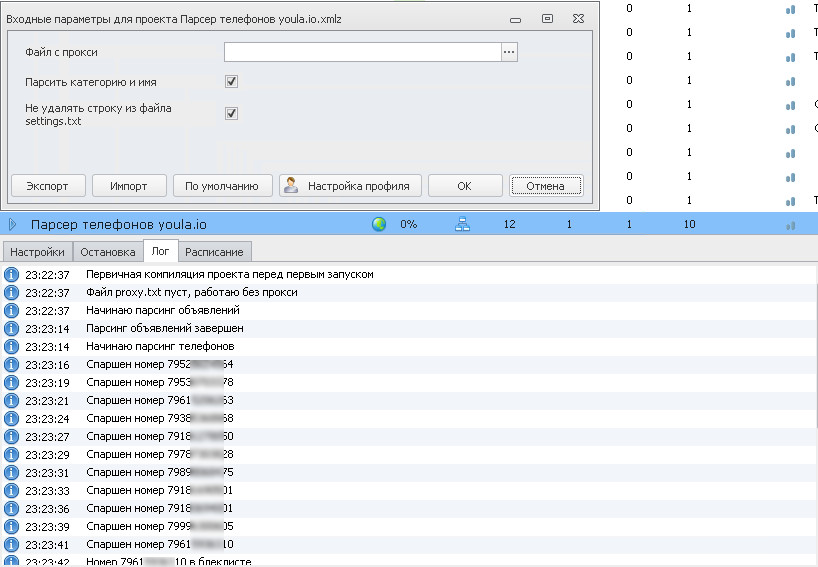Click the play arrow beside Парсер телефонов youla.io
The width and height of the screenshot is (818, 567).
[x=13, y=224]
